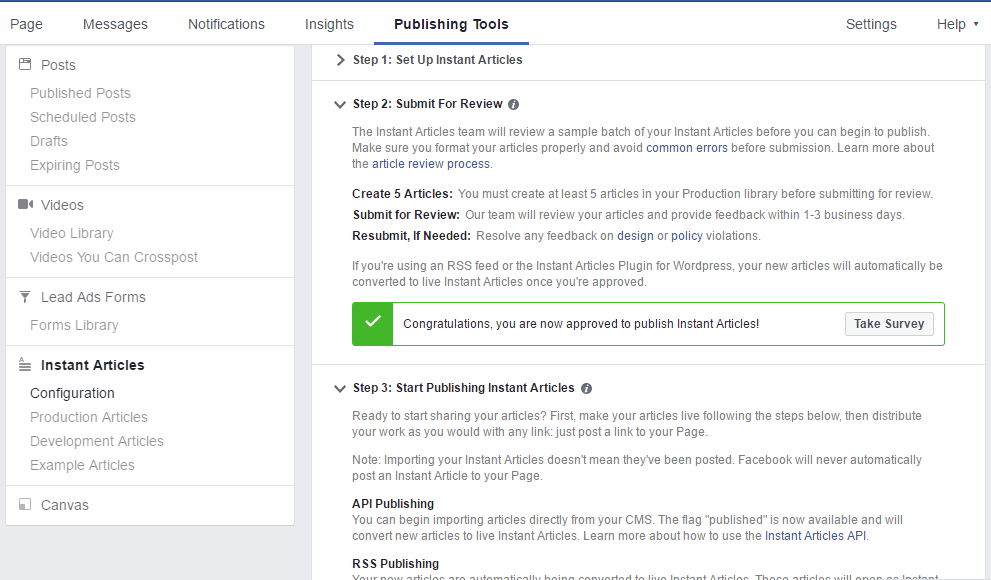
Task: Click info icon next to Step 3 heading
Action: coord(587,389)
